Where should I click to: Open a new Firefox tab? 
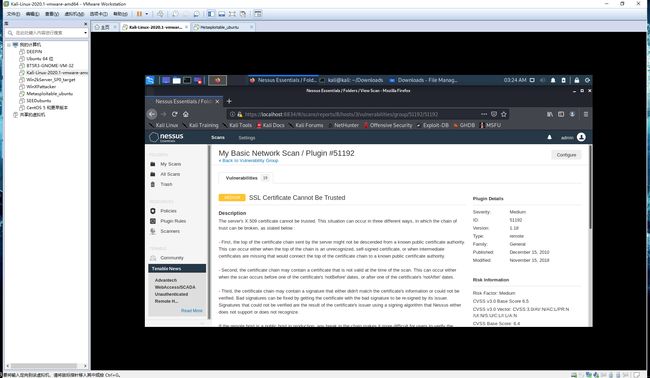pos(229,101)
